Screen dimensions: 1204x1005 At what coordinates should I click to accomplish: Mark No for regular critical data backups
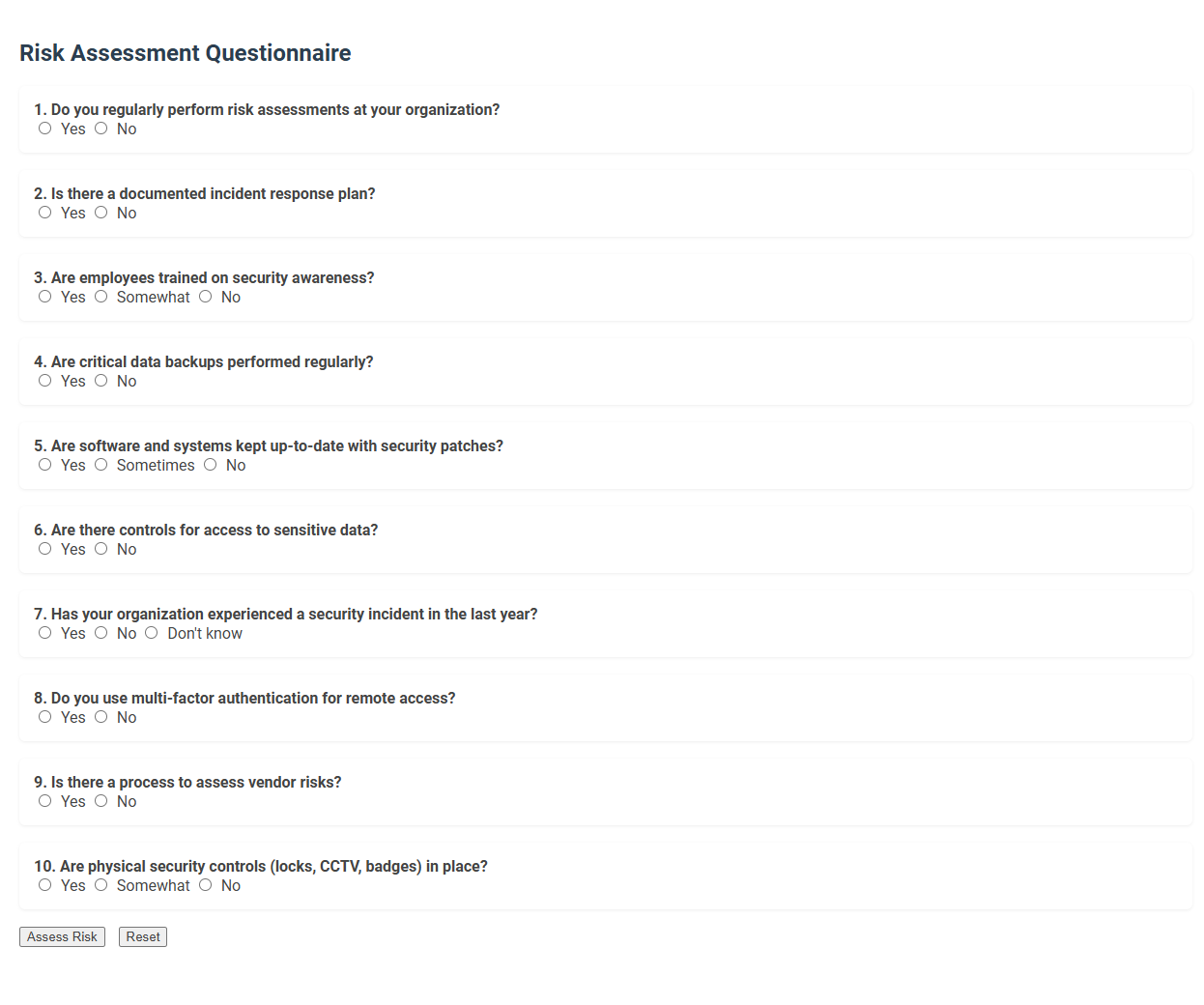point(100,380)
